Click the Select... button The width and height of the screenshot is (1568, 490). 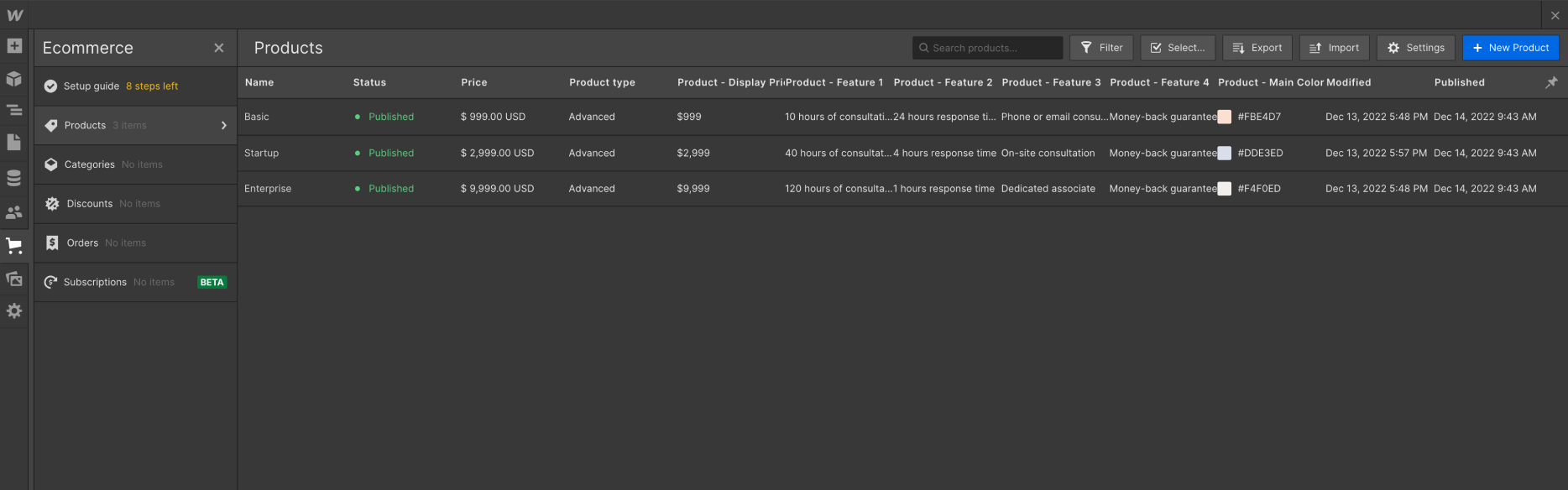click(1178, 48)
